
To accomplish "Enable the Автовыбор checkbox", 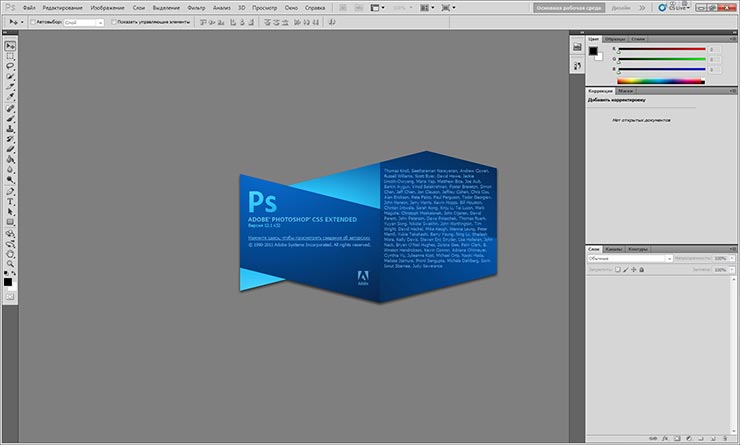I will [x=31, y=21].
